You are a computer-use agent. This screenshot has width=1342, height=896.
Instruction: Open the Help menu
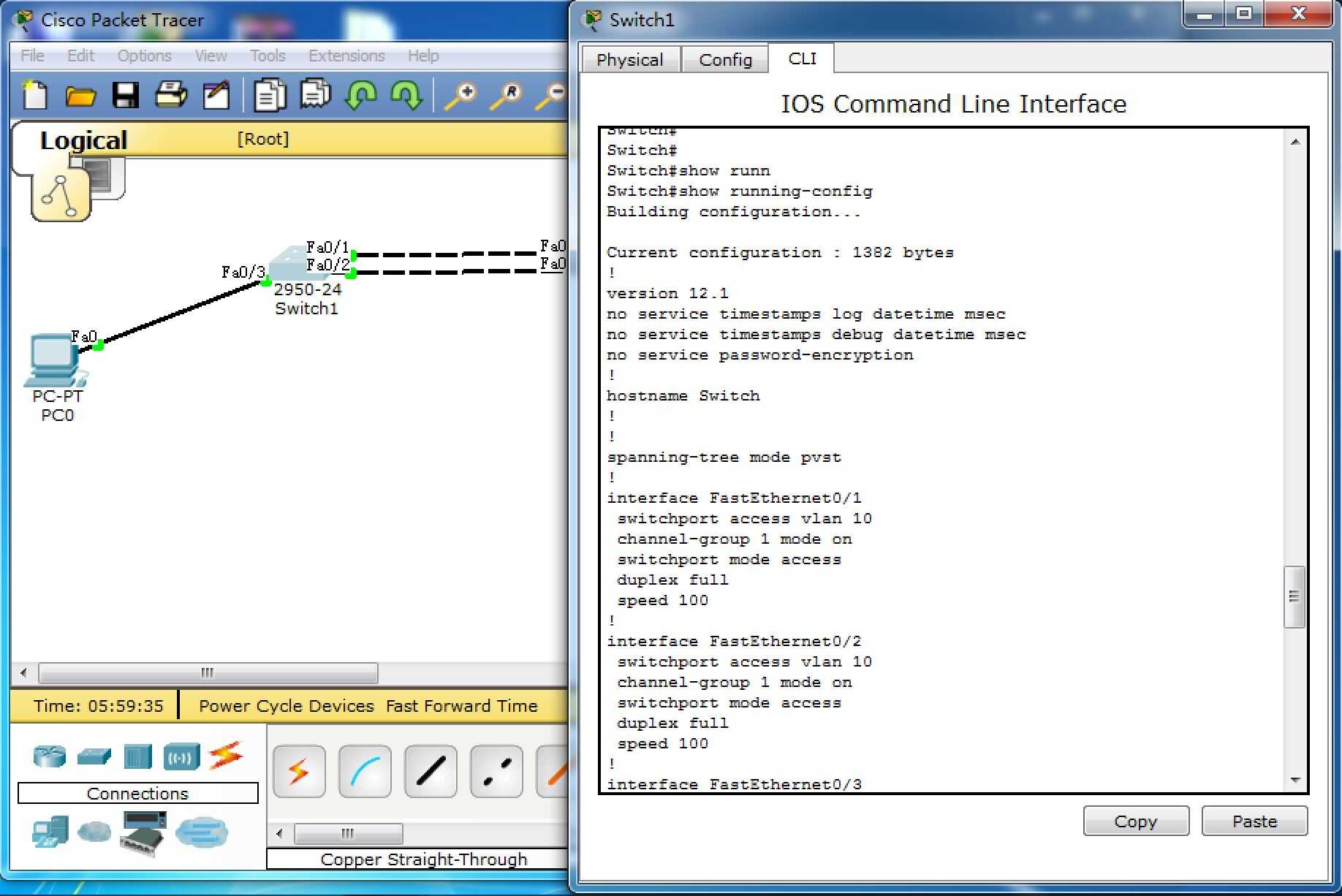(x=423, y=56)
